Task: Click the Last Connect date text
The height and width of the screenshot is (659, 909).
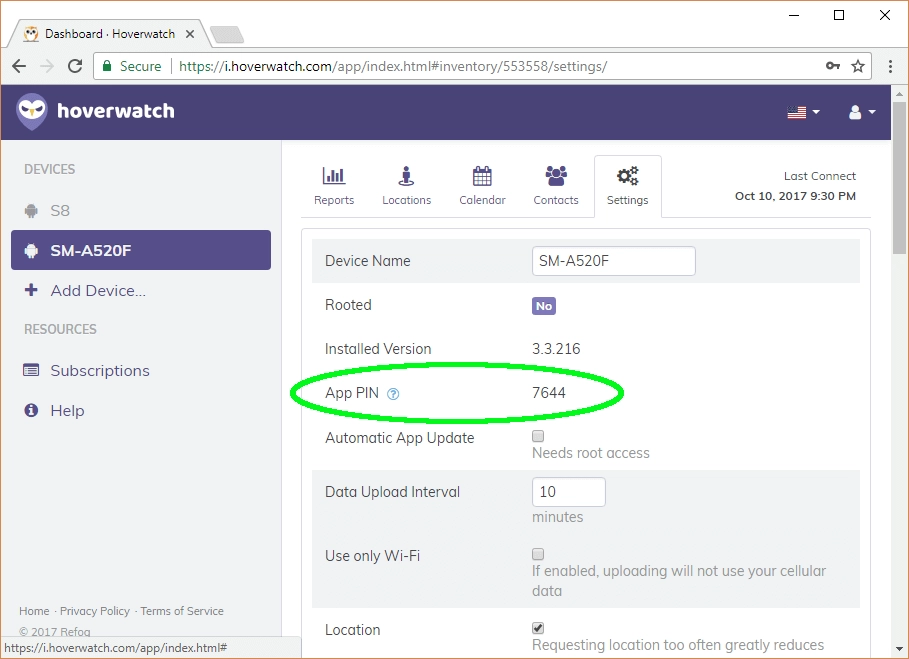Action: click(795, 196)
